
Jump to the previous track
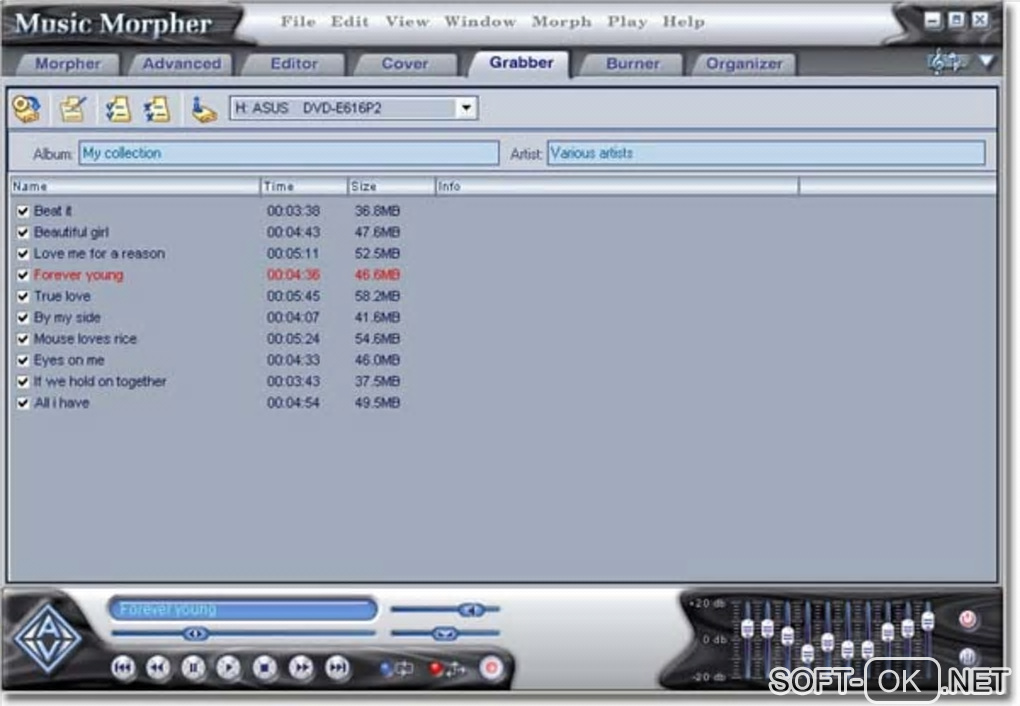click(123, 668)
